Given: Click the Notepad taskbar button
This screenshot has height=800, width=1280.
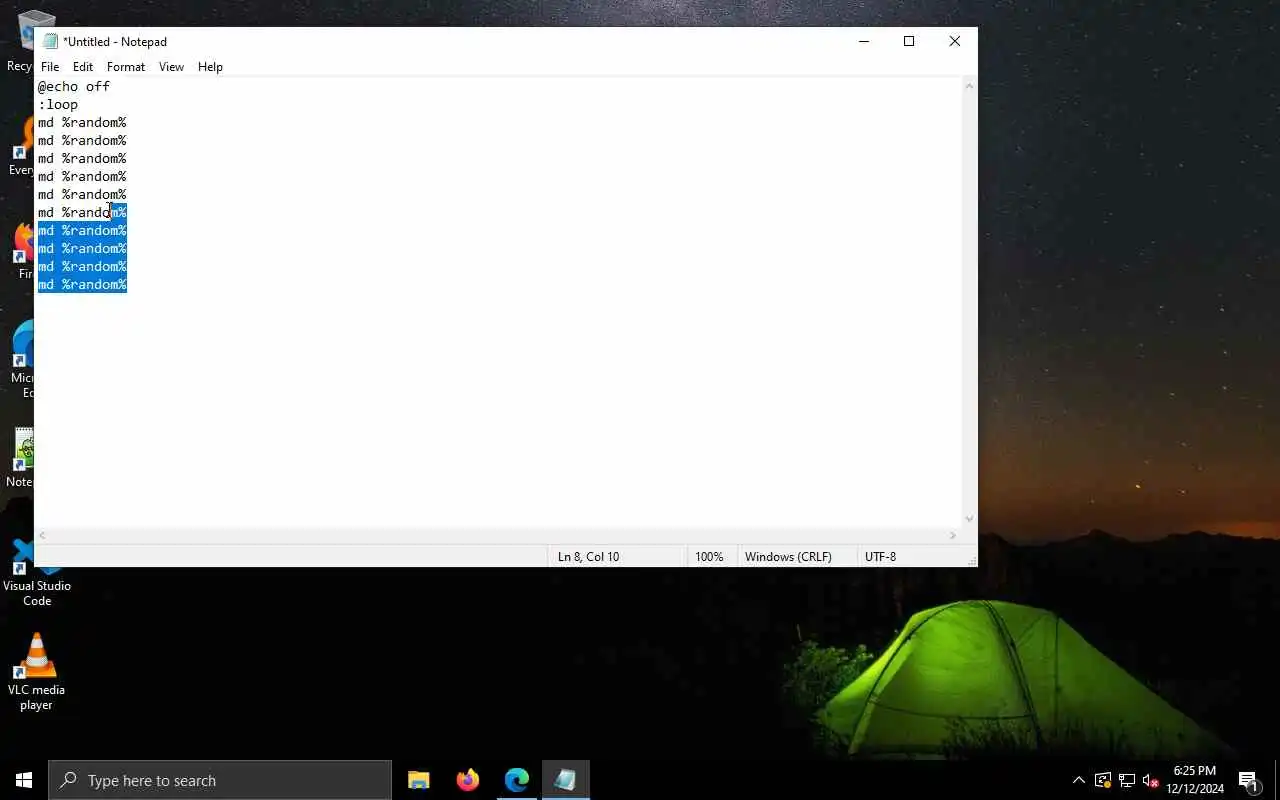Looking at the screenshot, I should tap(565, 780).
